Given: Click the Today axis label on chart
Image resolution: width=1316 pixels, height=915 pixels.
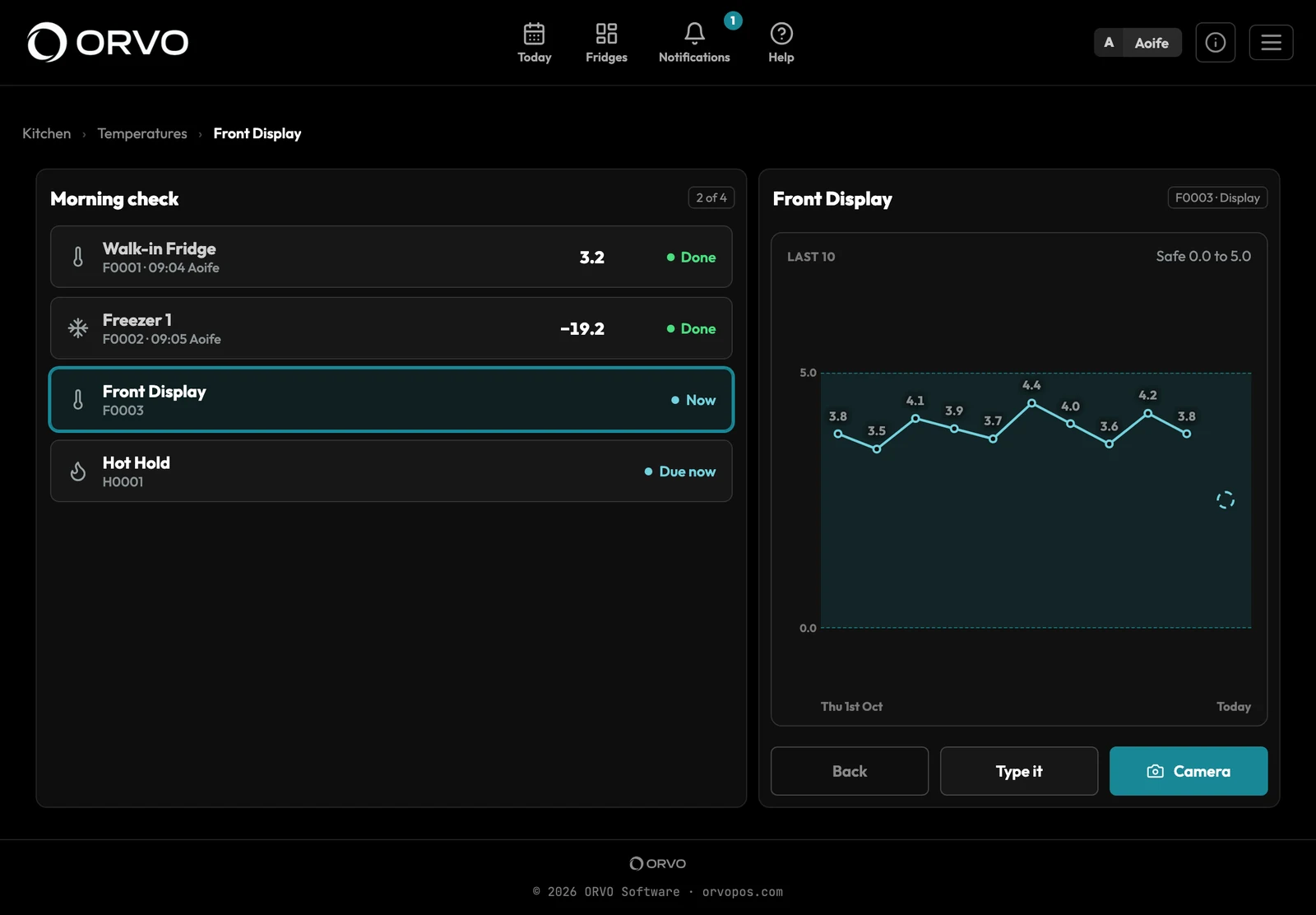Looking at the screenshot, I should pyautogui.click(x=1234, y=706).
